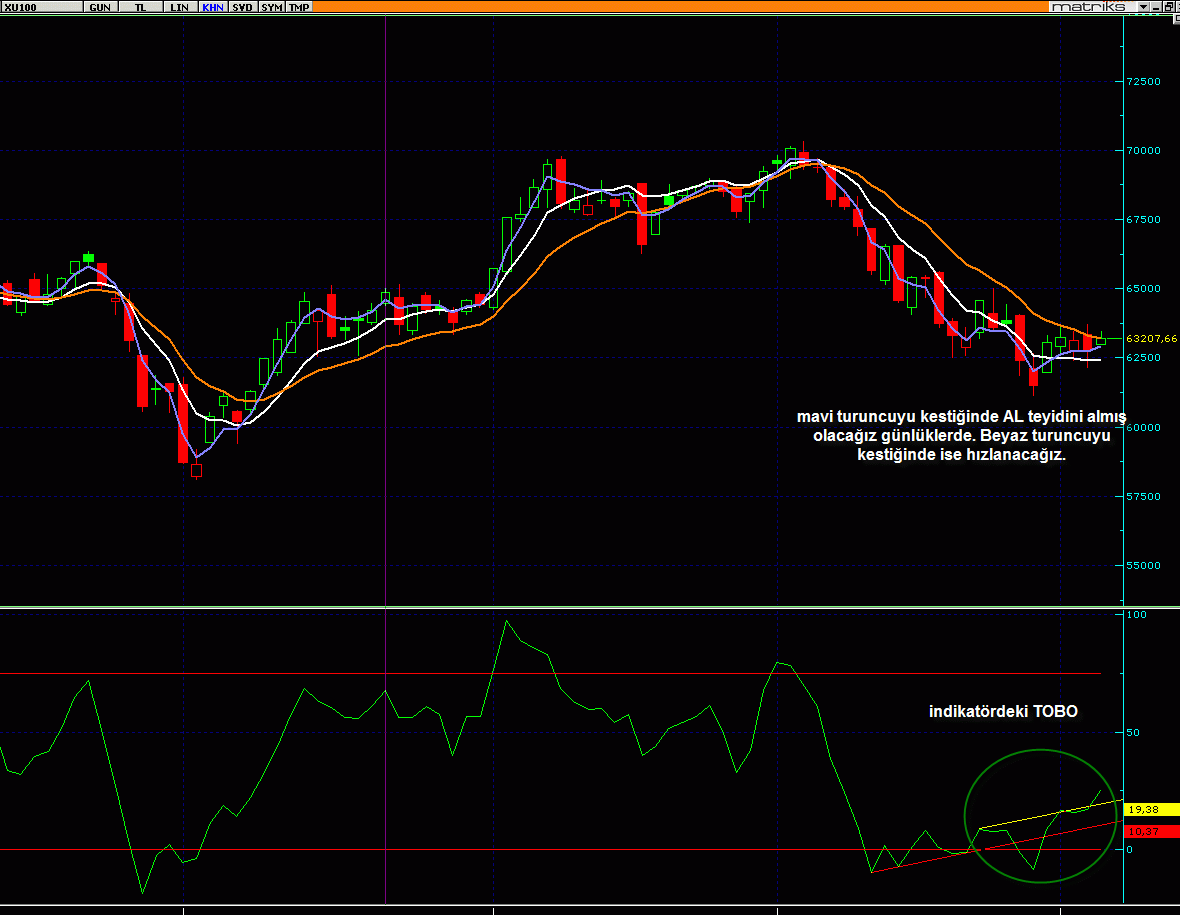The image size is (1180, 915).
Task: Click the 'mavi turuncuyu kestiğinde' text note
Action: 961,436
